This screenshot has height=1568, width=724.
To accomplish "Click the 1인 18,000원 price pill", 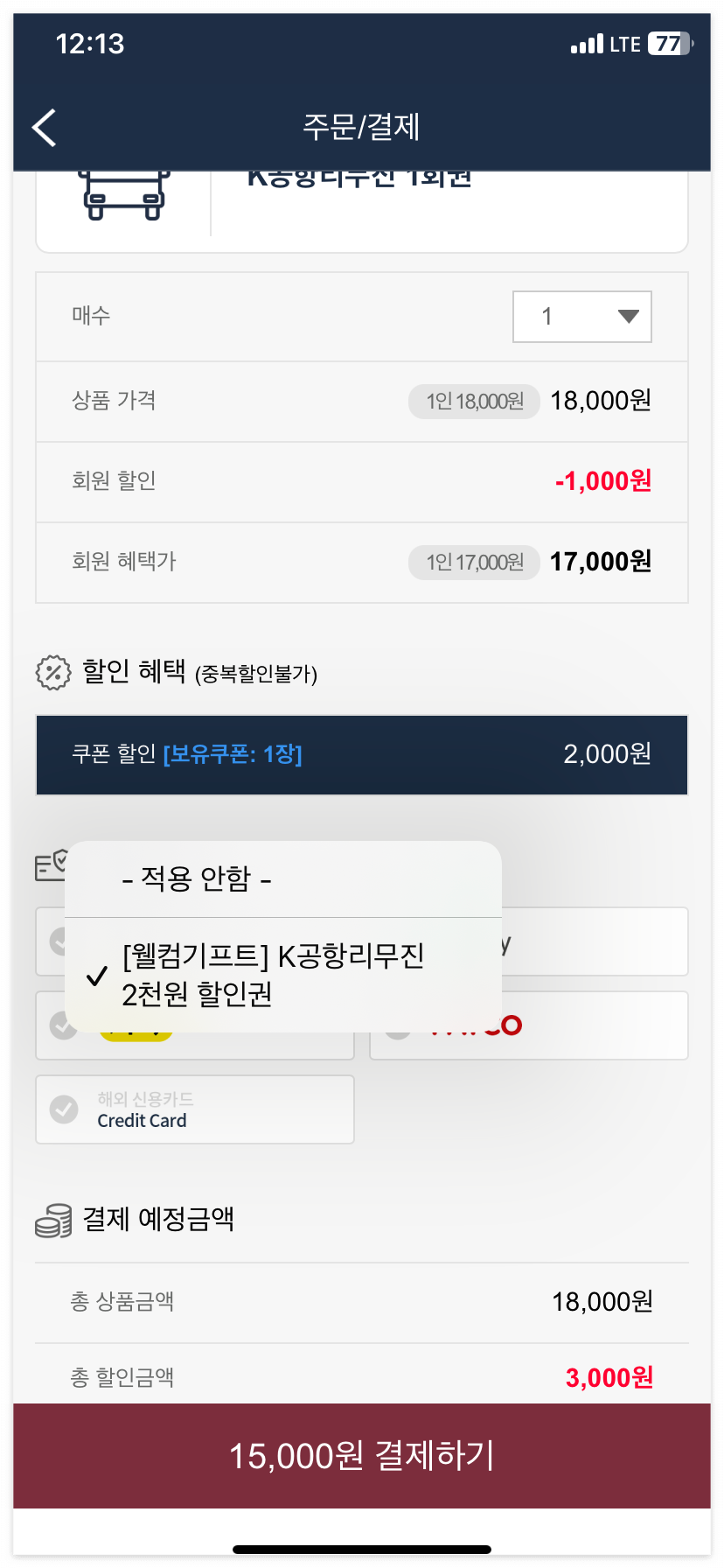I will pos(474,402).
